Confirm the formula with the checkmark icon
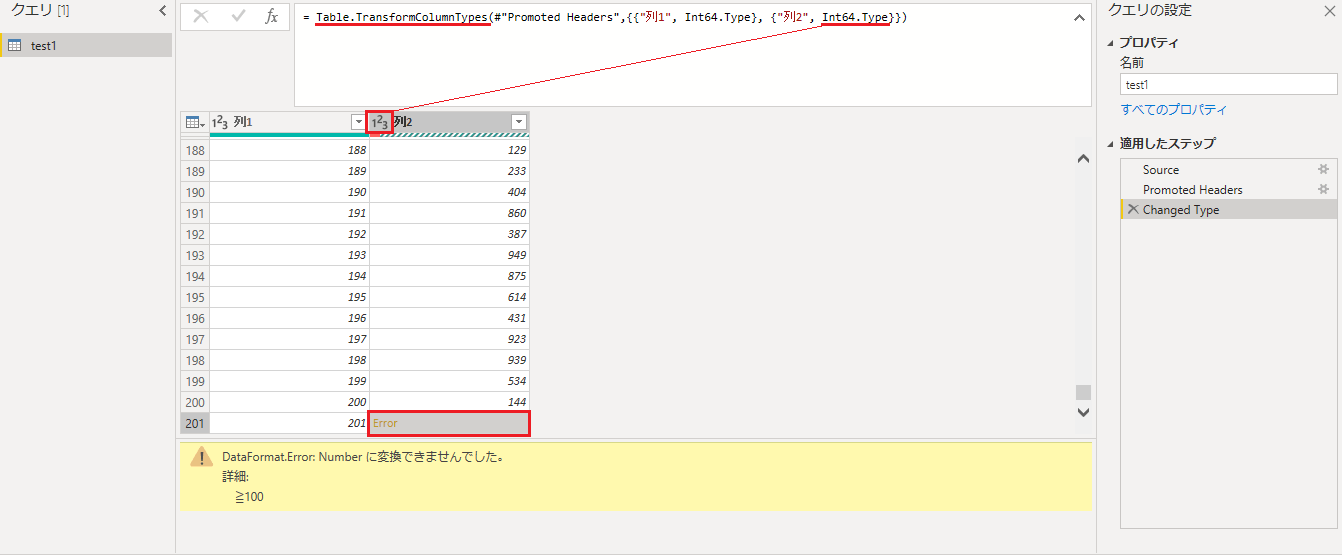Image resolution: width=1342 pixels, height=555 pixels. click(238, 16)
